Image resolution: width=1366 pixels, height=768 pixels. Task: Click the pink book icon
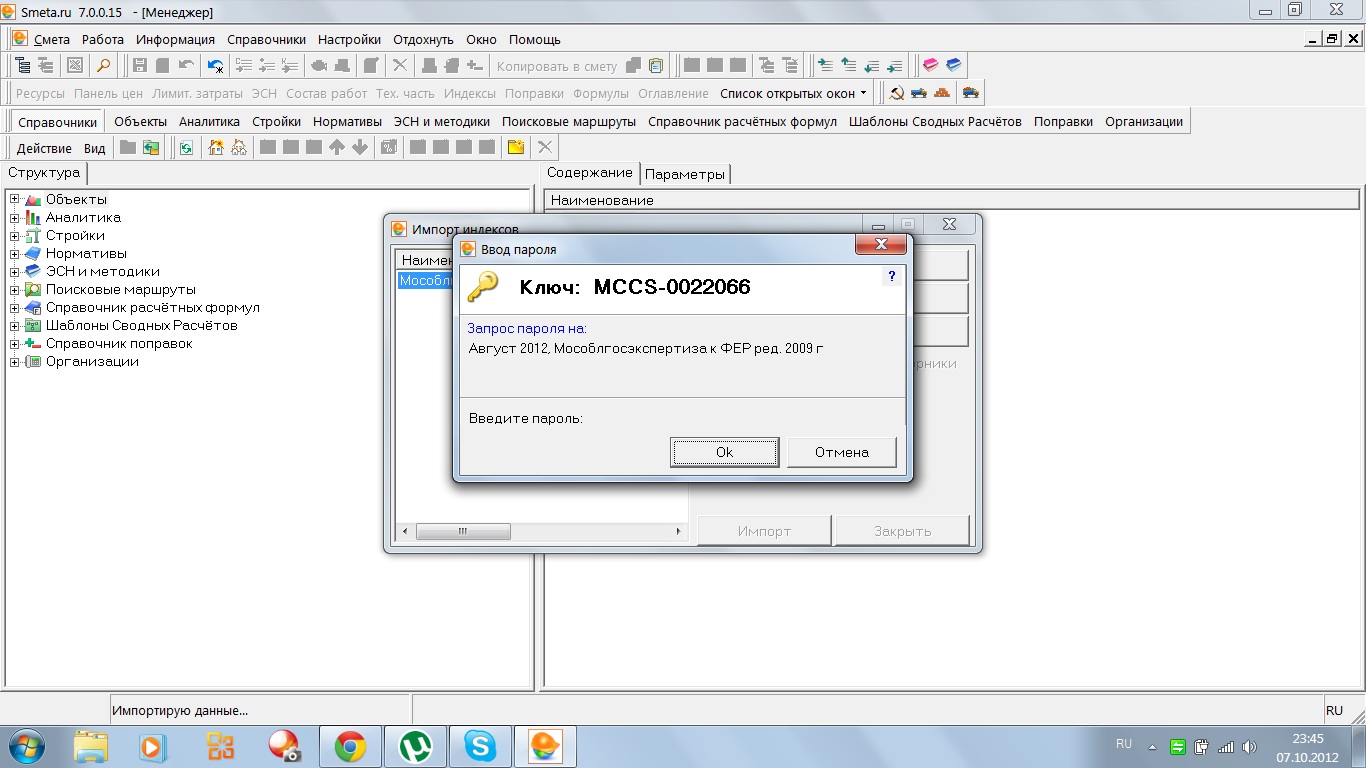pyautogui.click(x=931, y=66)
